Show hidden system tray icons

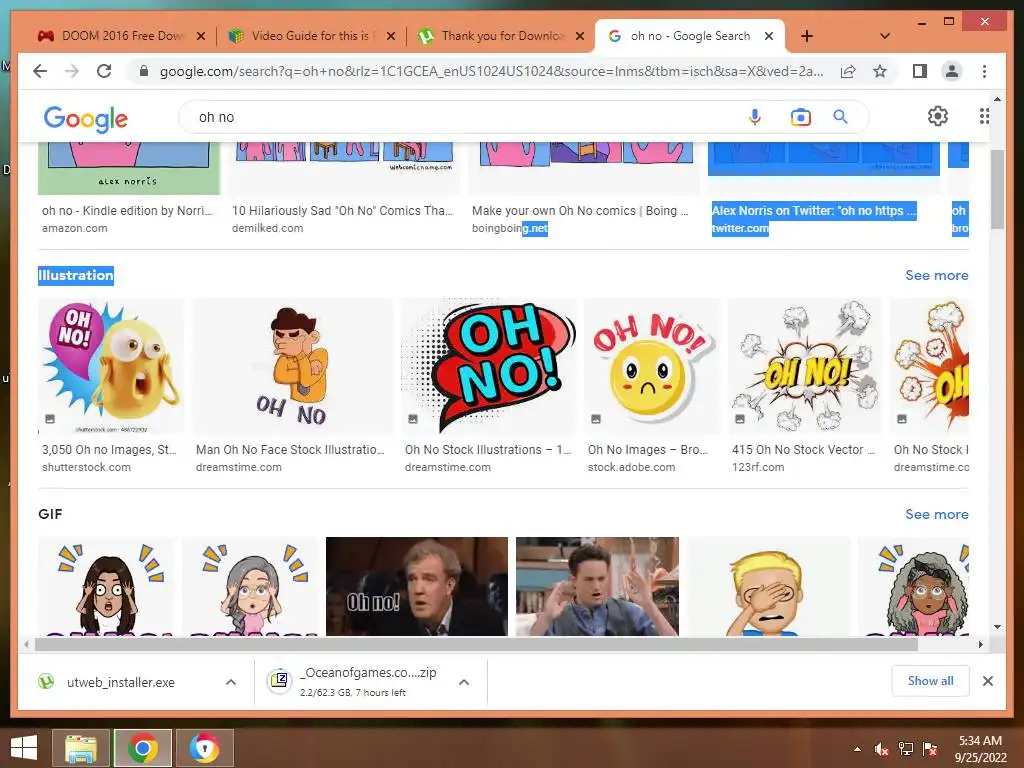point(857,749)
